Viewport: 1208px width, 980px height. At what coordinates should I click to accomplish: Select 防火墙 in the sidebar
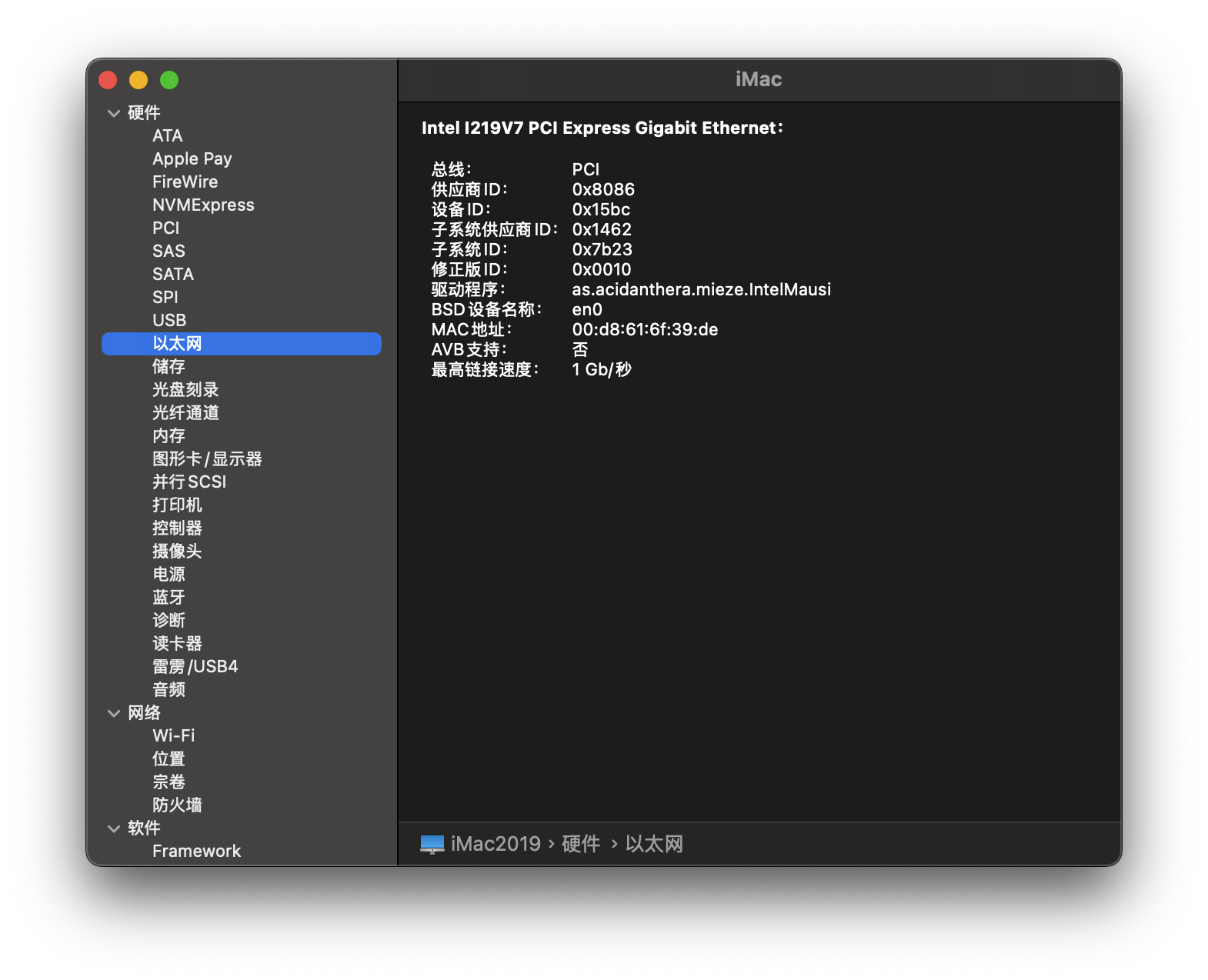point(242,805)
